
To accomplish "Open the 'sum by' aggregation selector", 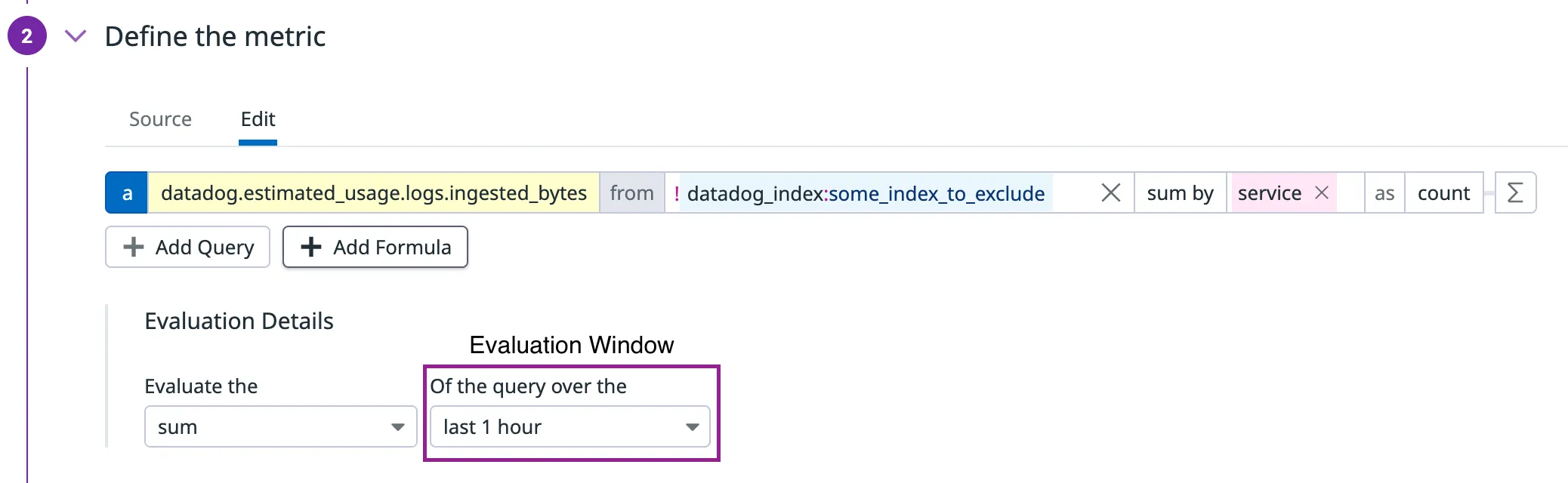I will click(1180, 193).
